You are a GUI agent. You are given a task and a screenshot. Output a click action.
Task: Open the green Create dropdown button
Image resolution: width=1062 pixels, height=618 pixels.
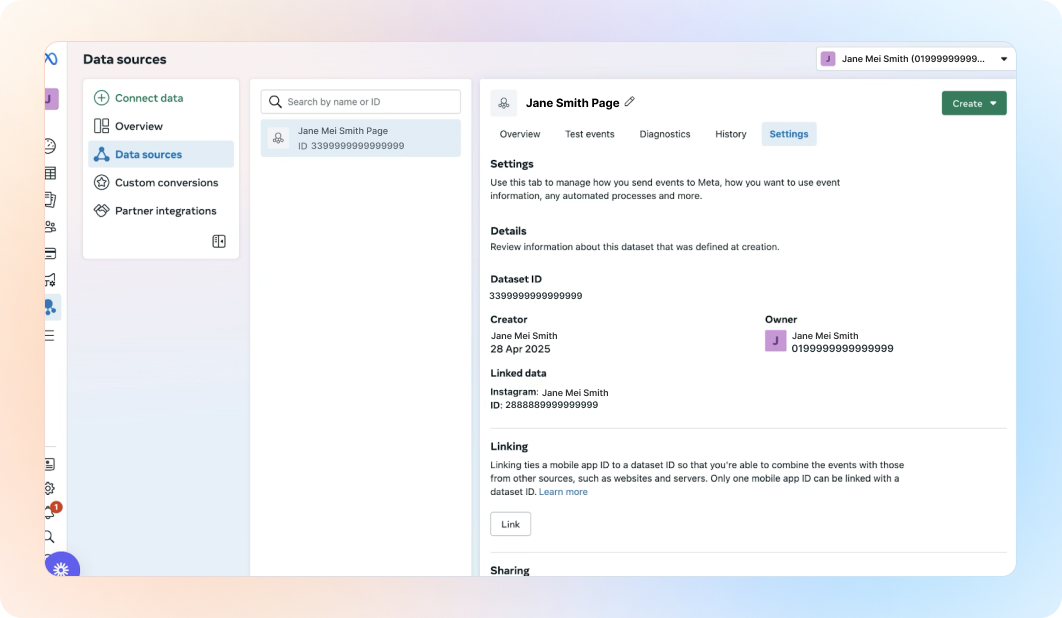pos(974,103)
